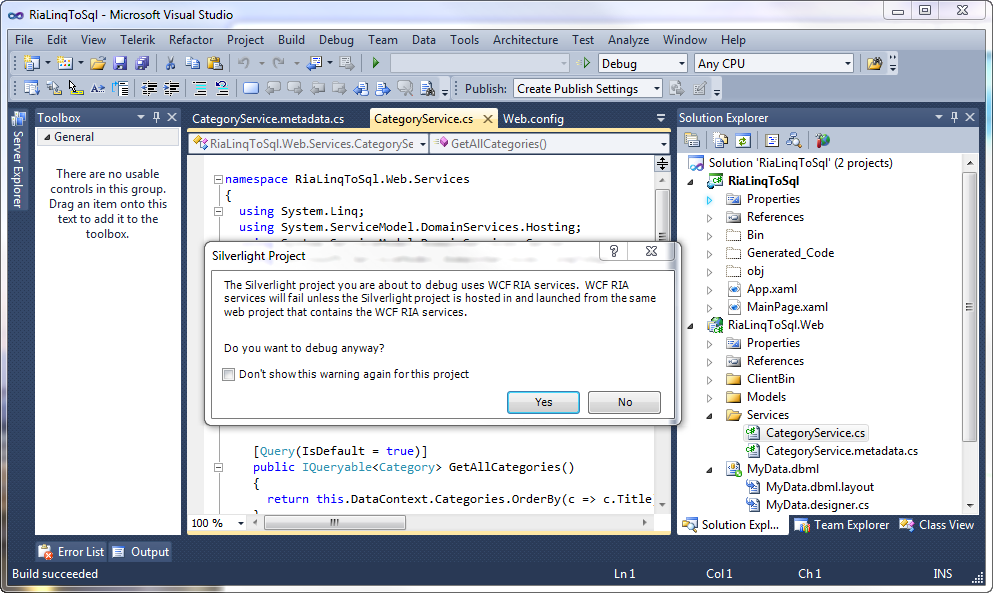Switch to the CategoryService.metadata.cs tab
The height and width of the screenshot is (593, 993).
click(x=268, y=118)
